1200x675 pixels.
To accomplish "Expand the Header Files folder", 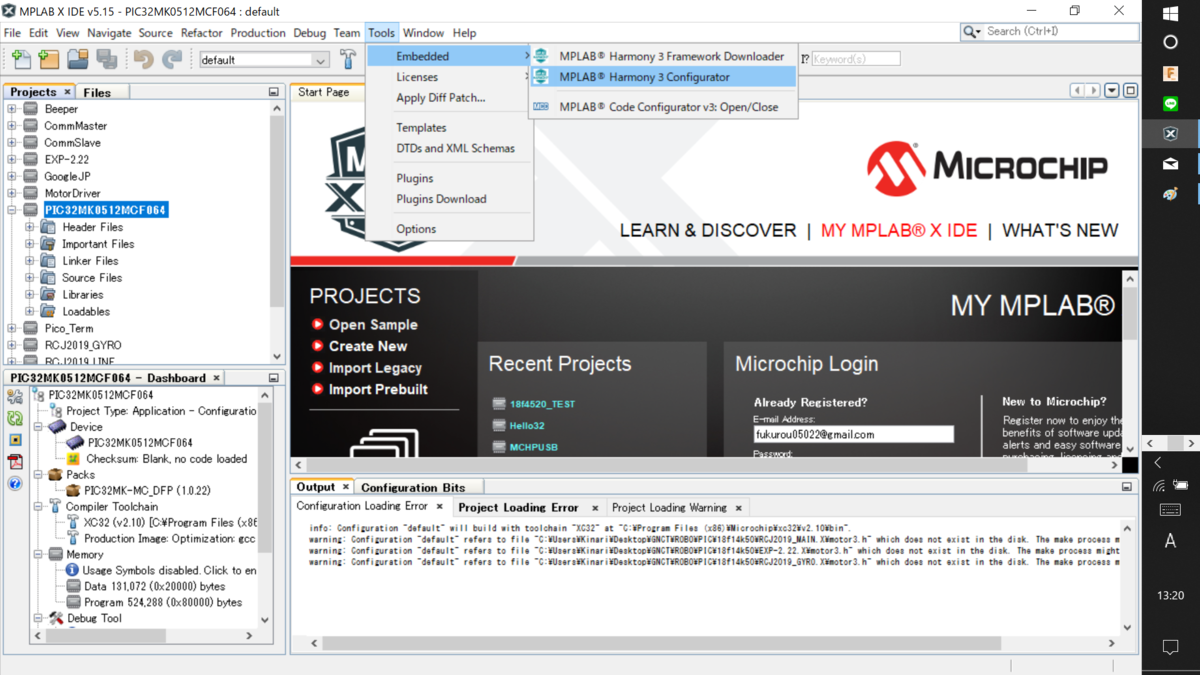I will click(x=30, y=227).
